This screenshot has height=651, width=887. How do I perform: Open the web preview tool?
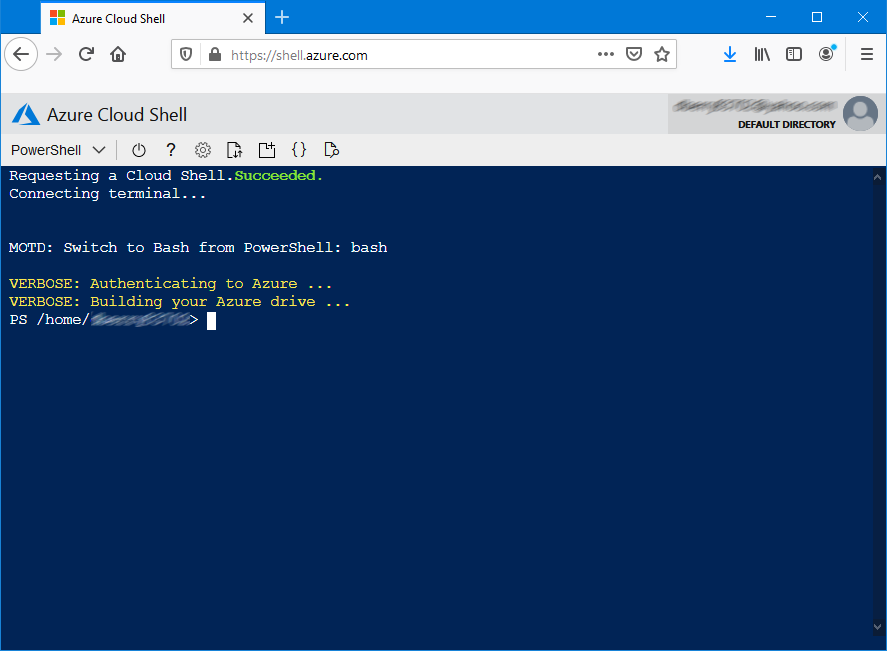coord(331,149)
